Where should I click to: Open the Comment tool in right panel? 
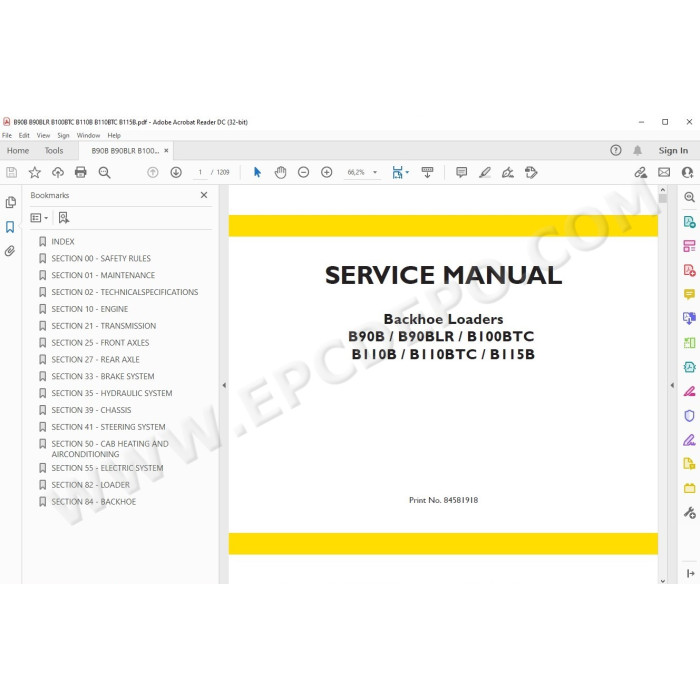pyautogui.click(x=689, y=294)
